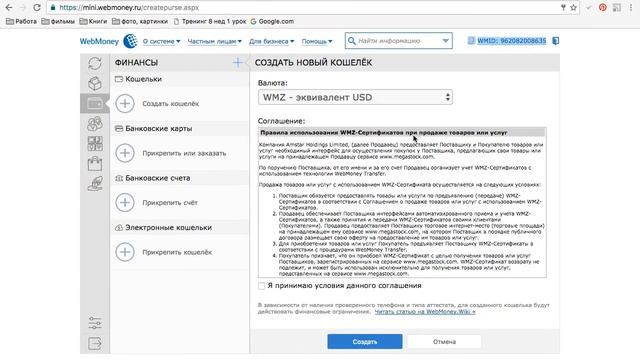This screenshot has height=360, width=640.
Task: Click the Отмена button
Action: pos(444,342)
